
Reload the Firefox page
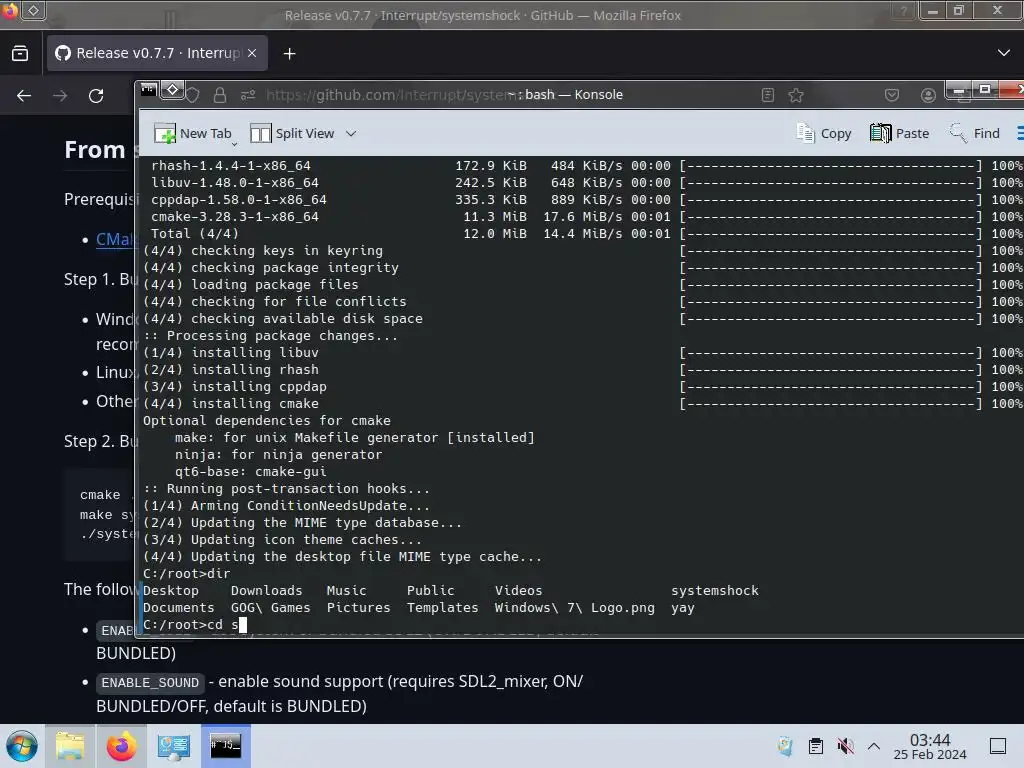tap(96, 96)
